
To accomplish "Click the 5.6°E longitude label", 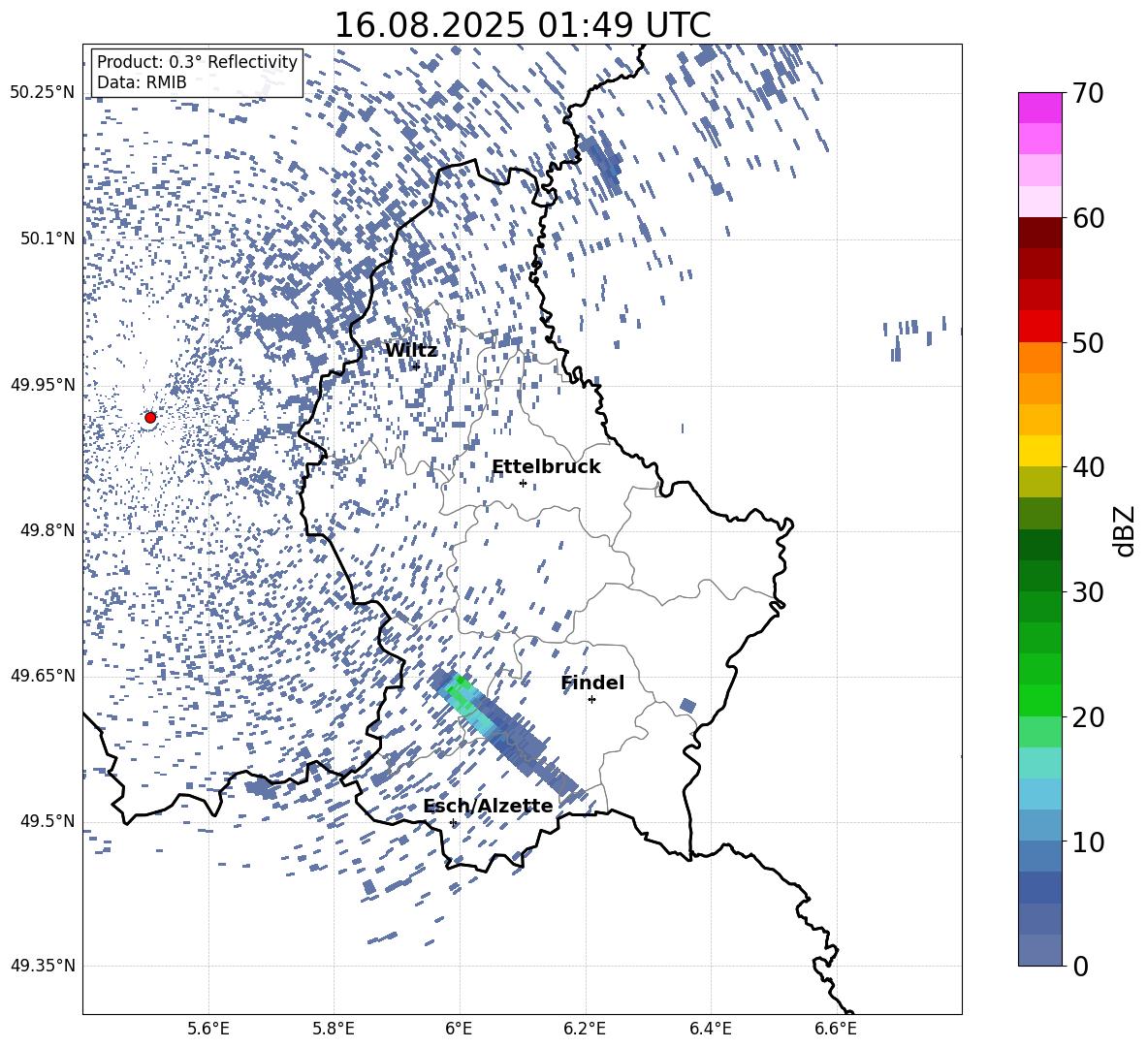I will (208, 1029).
